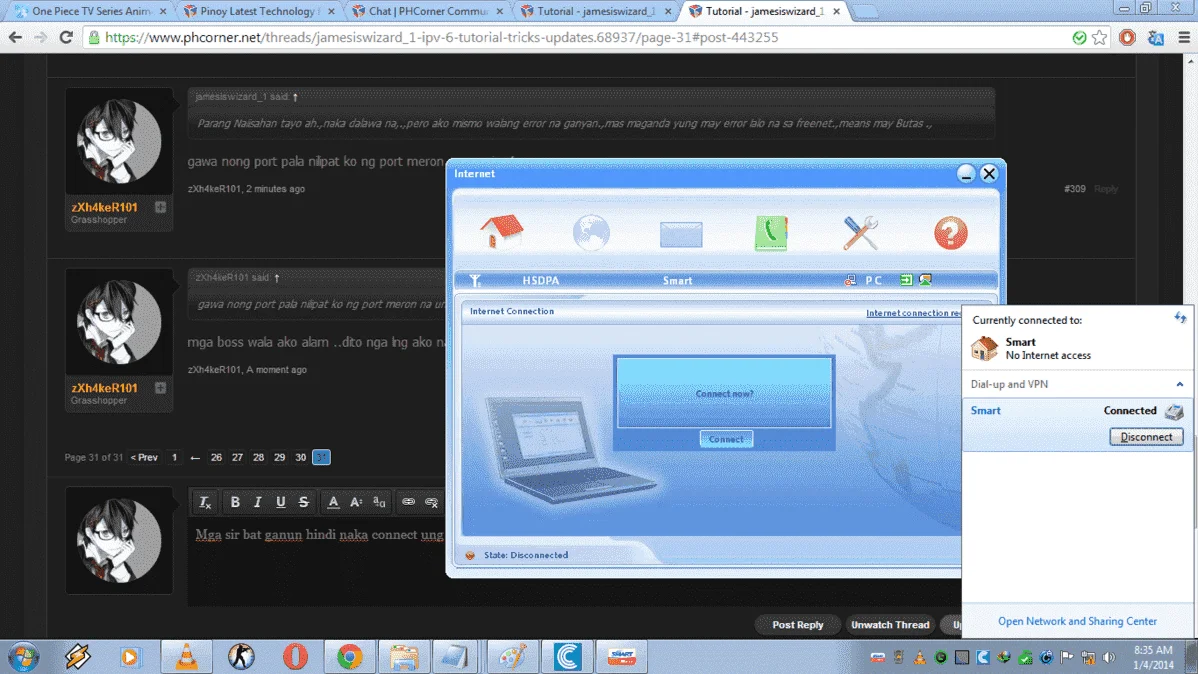Click the Action Center flag tray icon

pyautogui.click(x=1067, y=657)
